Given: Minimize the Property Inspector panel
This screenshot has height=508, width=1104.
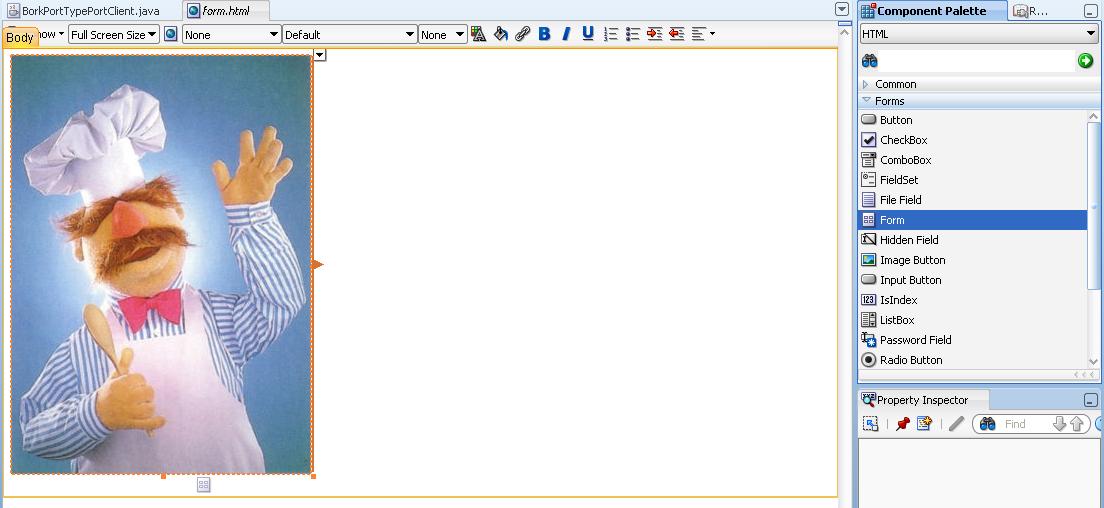Looking at the screenshot, I should (x=1091, y=400).
